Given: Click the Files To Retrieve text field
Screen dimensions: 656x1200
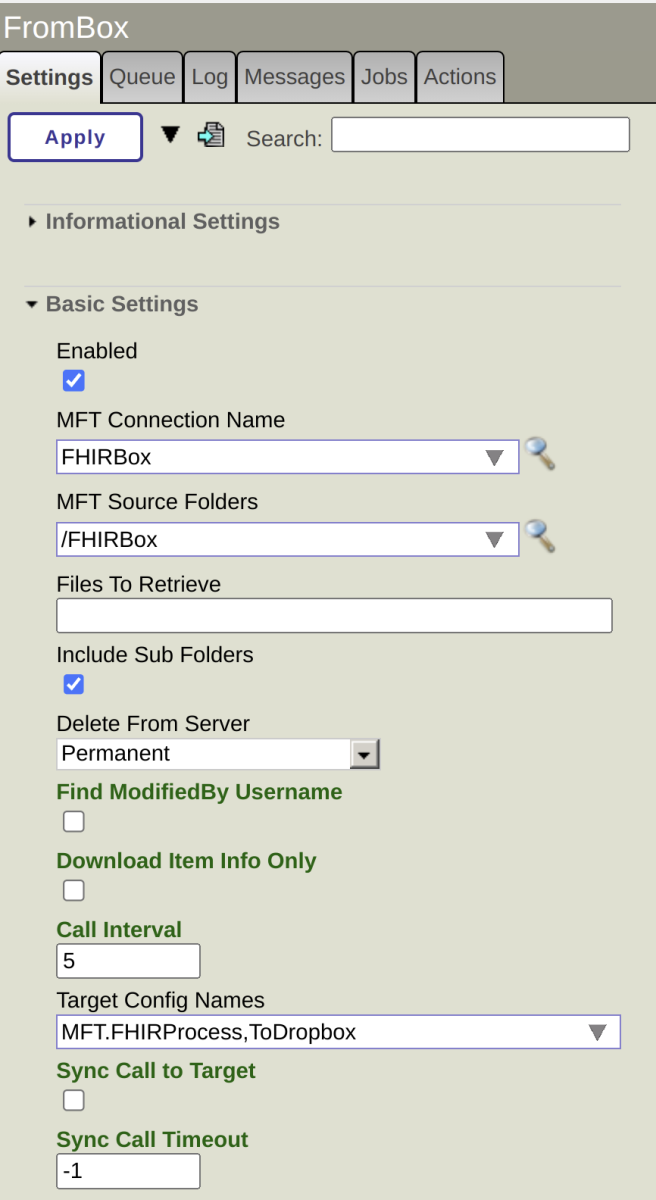Looking at the screenshot, I should coord(334,616).
